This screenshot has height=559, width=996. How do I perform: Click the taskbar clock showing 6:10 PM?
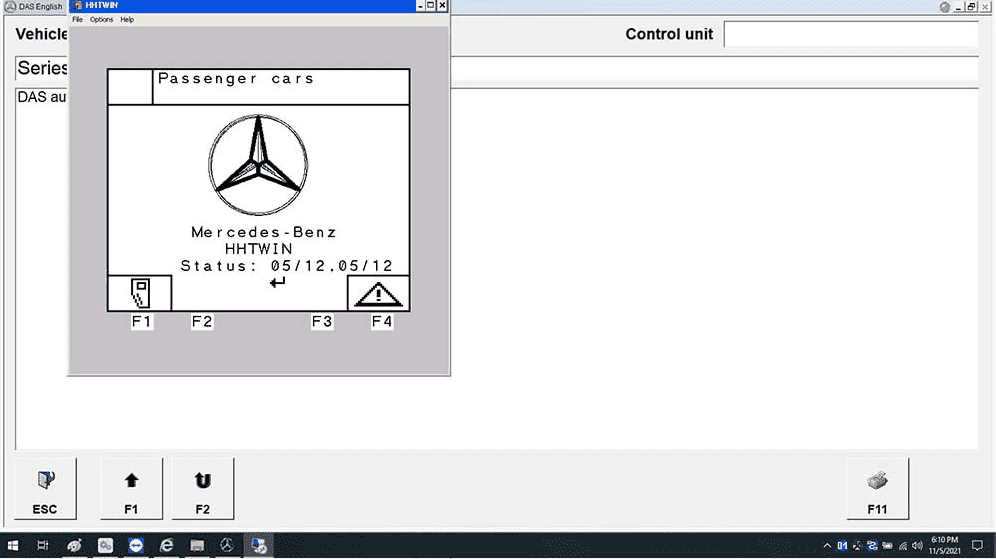(x=945, y=546)
